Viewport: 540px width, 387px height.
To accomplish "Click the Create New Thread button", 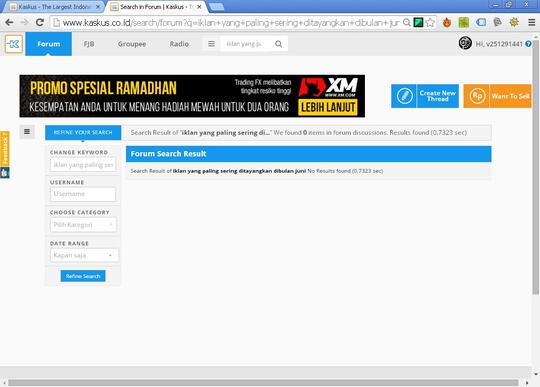I will [x=425, y=96].
